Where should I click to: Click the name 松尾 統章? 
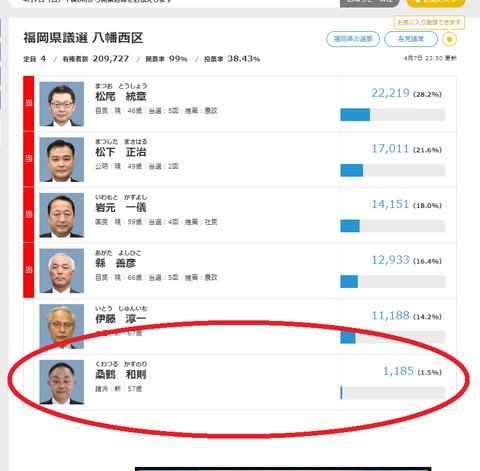click(x=121, y=97)
